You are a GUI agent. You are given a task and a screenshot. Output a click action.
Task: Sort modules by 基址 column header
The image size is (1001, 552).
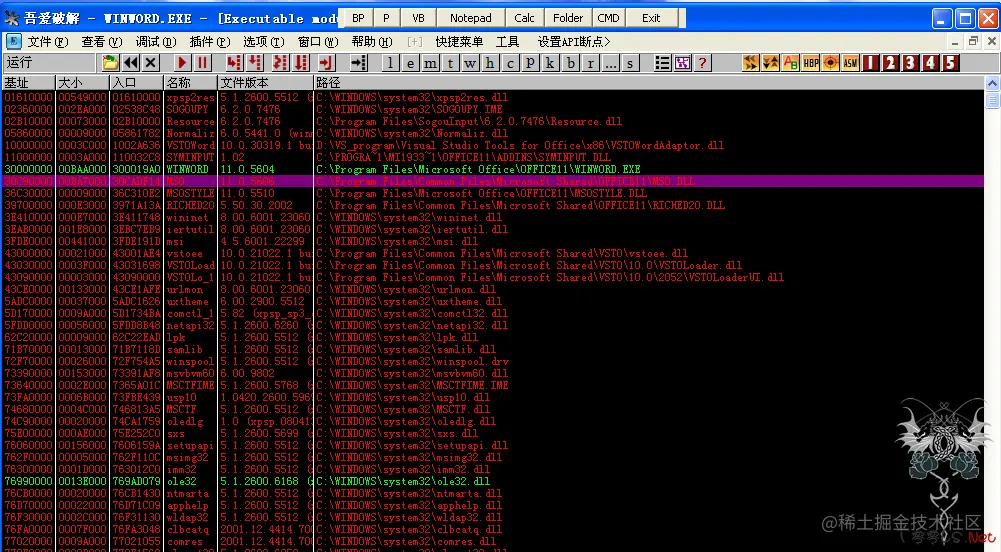[x=28, y=83]
